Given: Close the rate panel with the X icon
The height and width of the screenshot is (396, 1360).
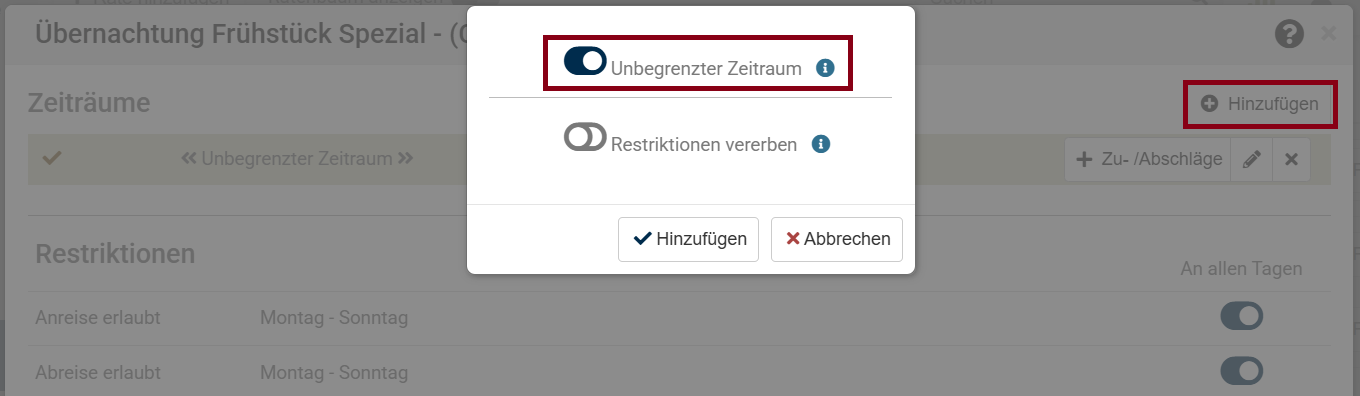Looking at the screenshot, I should (x=1328, y=34).
